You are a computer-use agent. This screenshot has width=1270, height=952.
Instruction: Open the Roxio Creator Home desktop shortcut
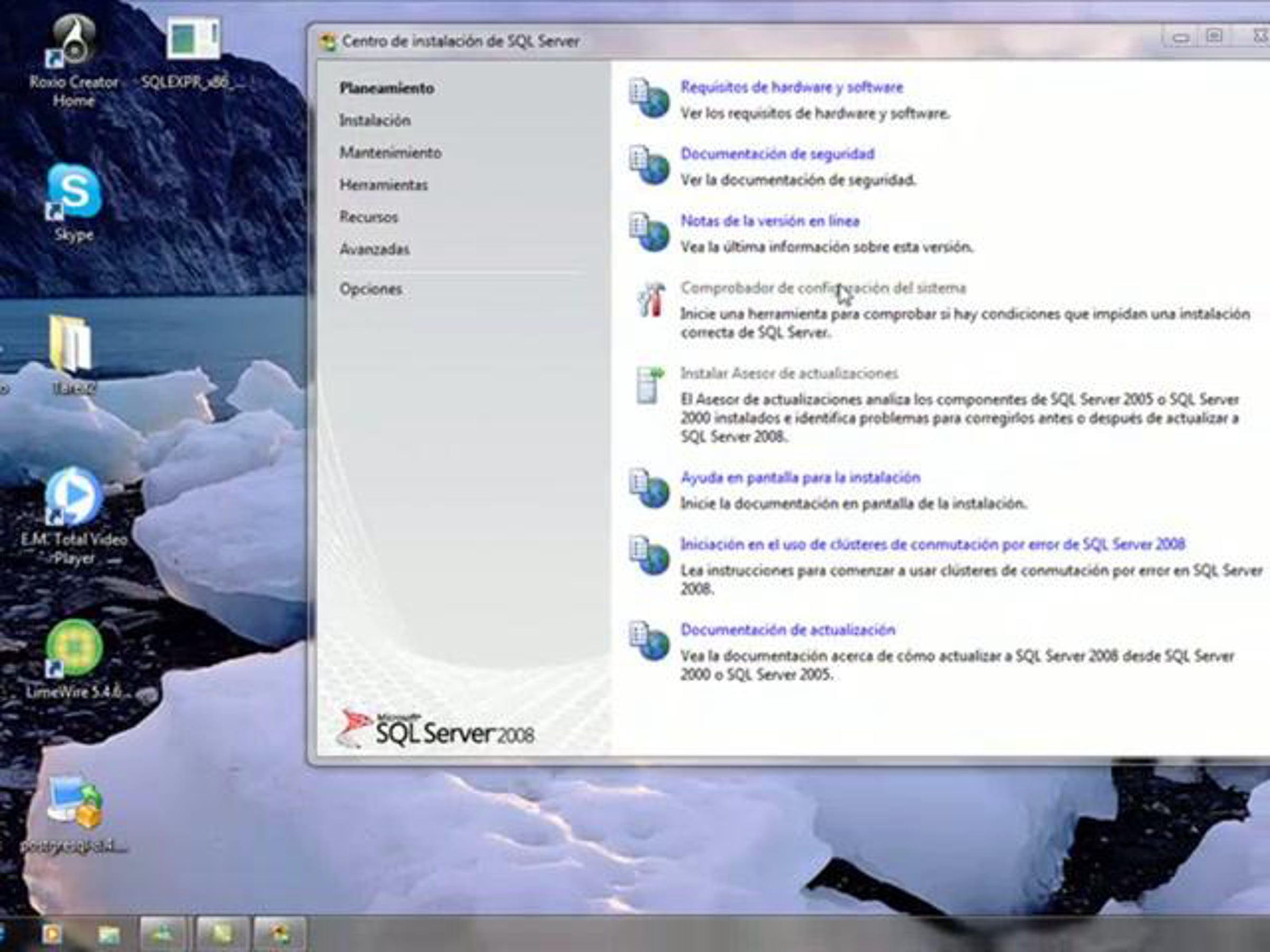coord(74,60)
